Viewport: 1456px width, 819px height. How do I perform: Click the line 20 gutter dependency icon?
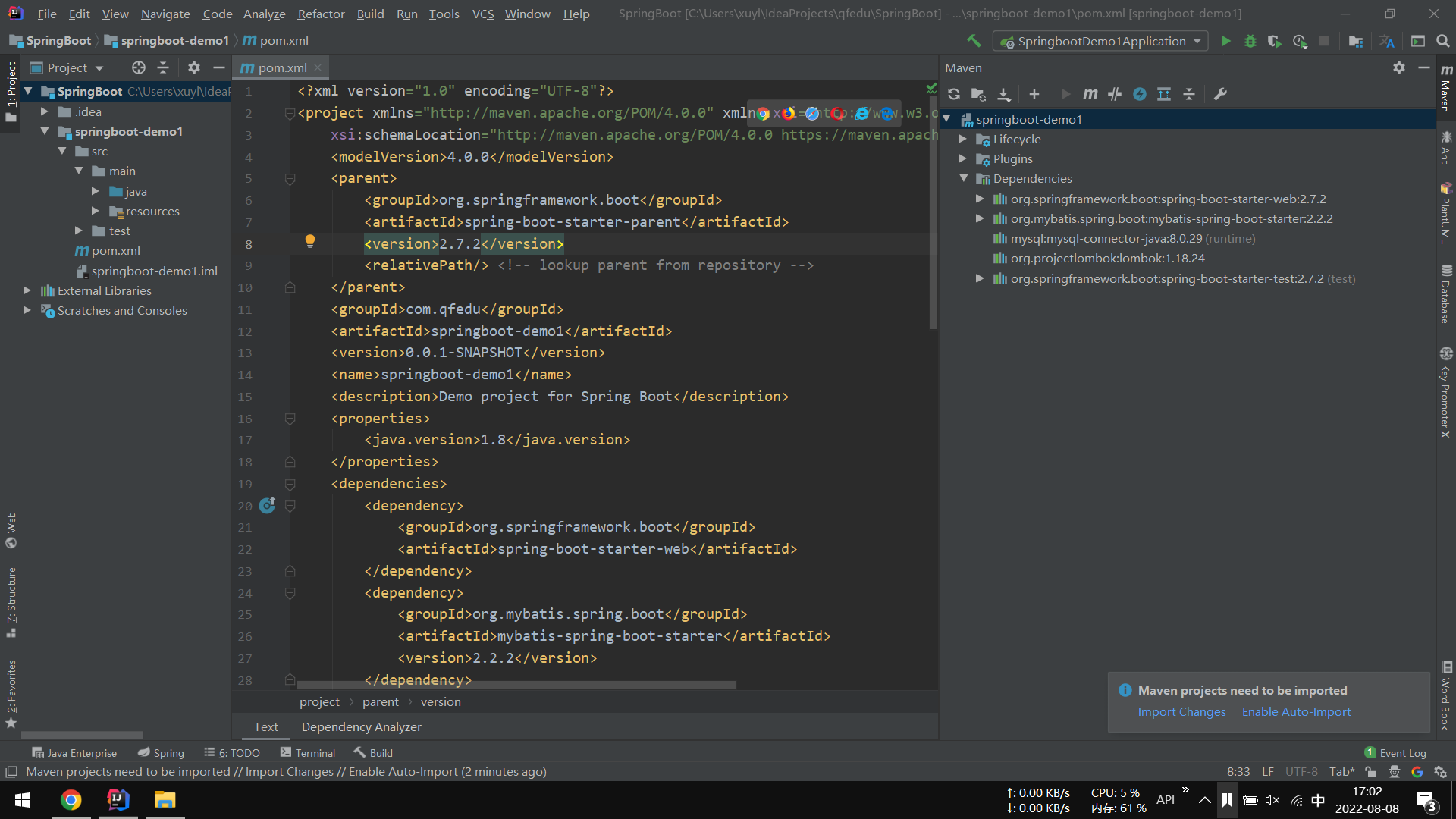pos(267,505)
